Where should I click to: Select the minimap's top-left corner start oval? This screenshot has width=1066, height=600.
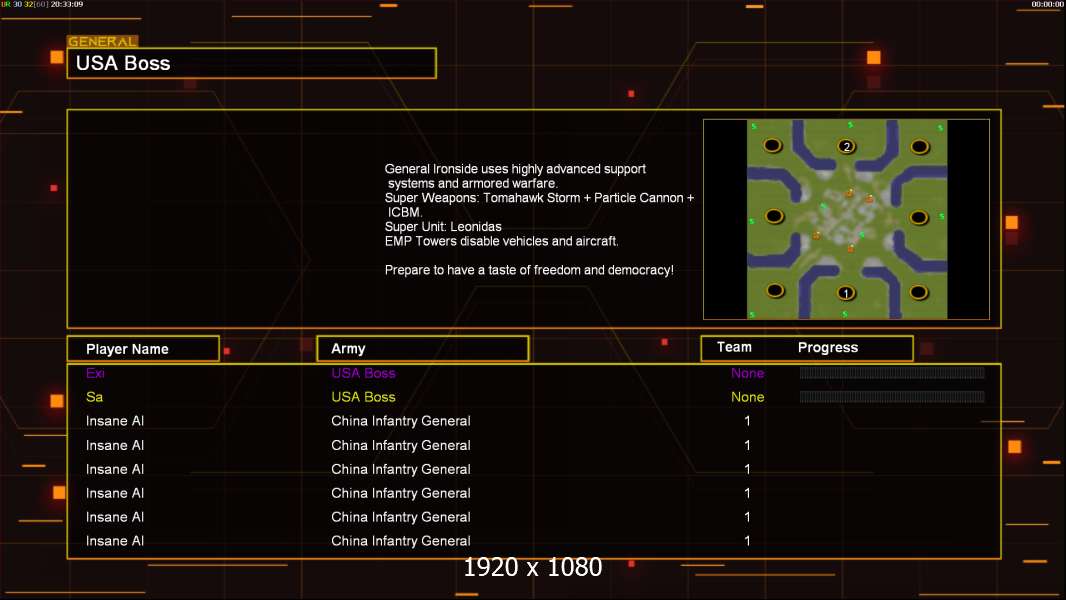[772, 145]
